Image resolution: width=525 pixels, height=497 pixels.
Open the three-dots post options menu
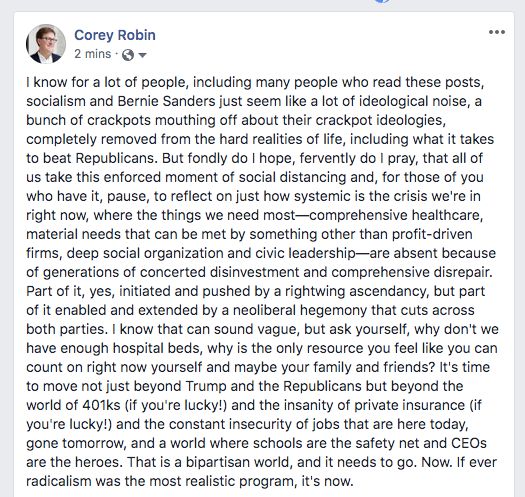click(497, 32)
